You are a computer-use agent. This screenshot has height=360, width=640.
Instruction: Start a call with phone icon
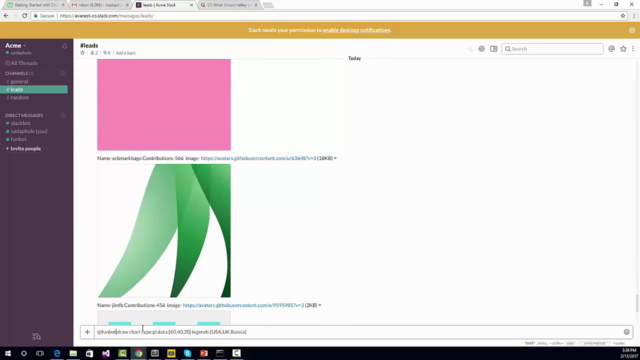470,49
